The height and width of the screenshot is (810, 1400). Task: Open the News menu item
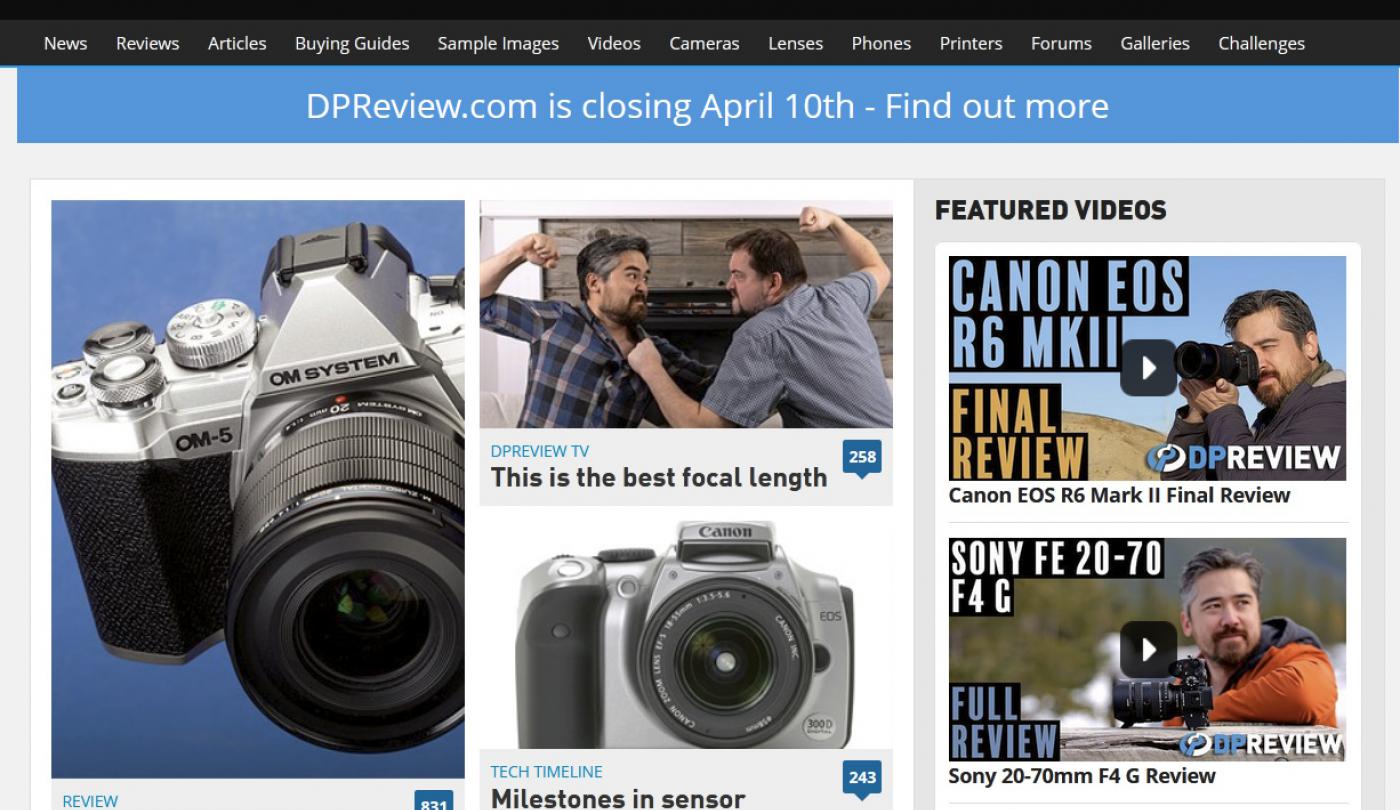click(x=65, y=43)
